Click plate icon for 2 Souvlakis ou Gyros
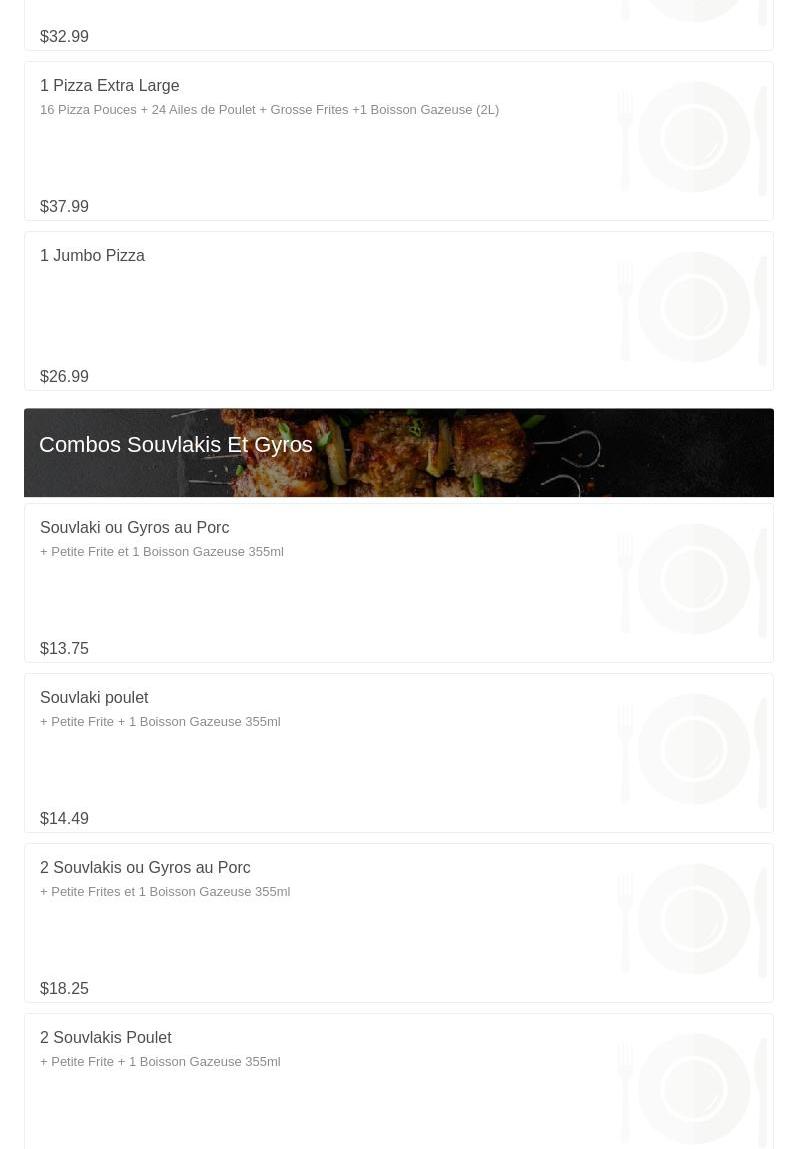 click(x=693, y=919)
